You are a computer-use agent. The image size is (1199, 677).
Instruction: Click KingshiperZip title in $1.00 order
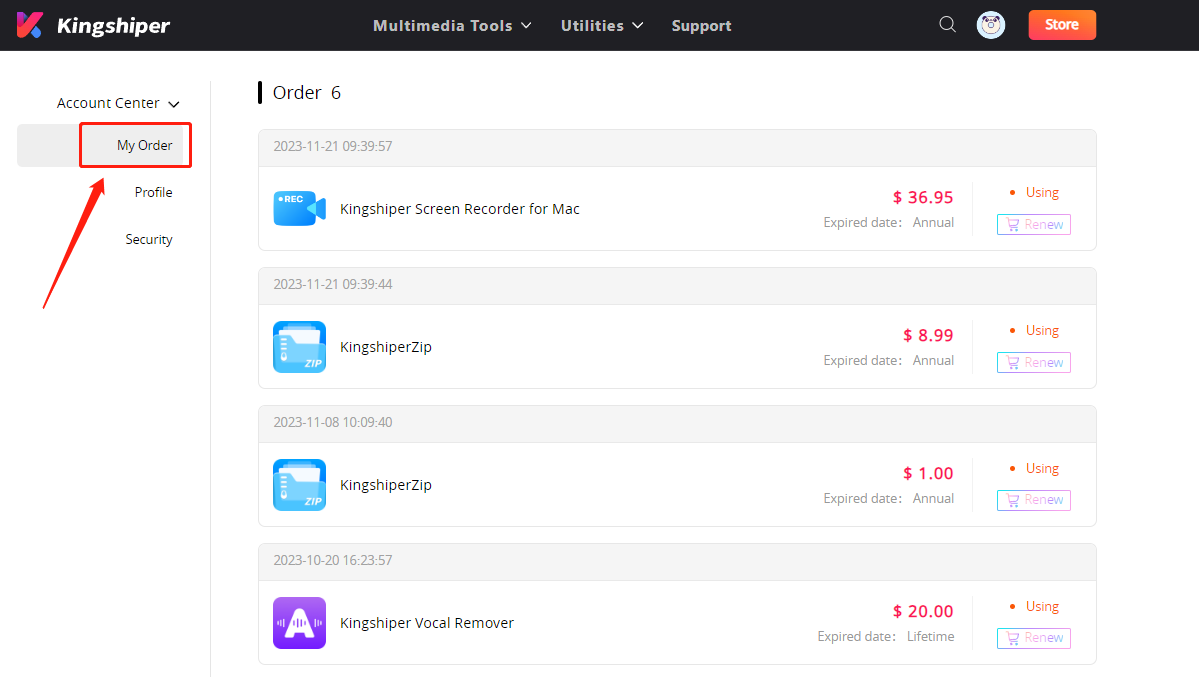pos(385,485)
